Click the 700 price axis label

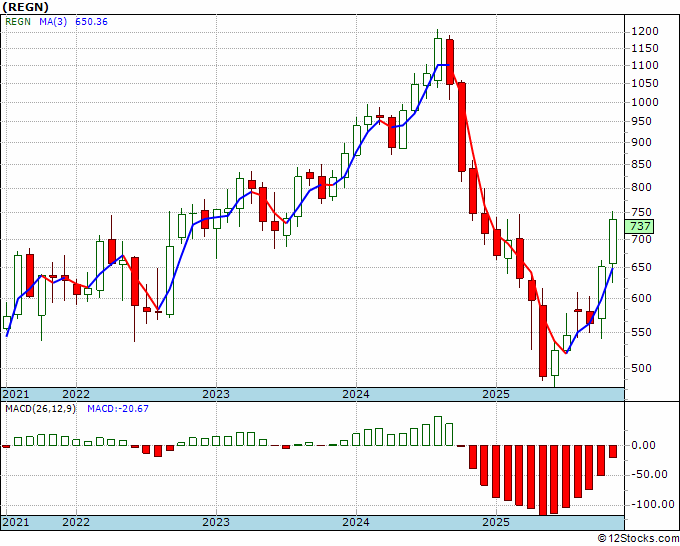pos(642,239)
